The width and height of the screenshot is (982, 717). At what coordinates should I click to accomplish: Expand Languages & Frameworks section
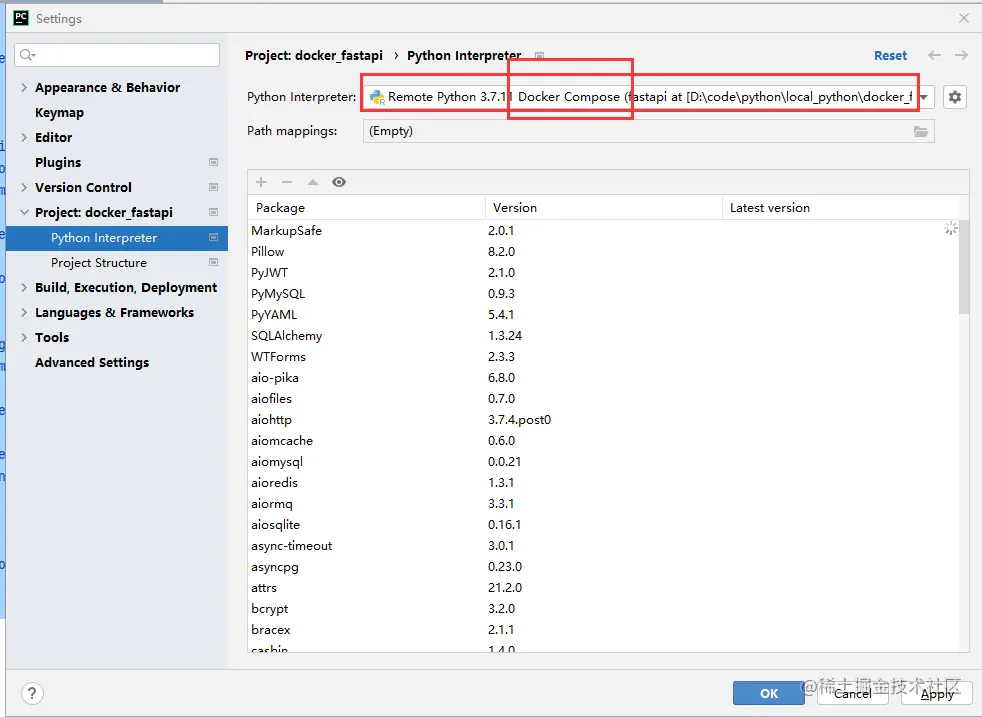click(24, 312)
